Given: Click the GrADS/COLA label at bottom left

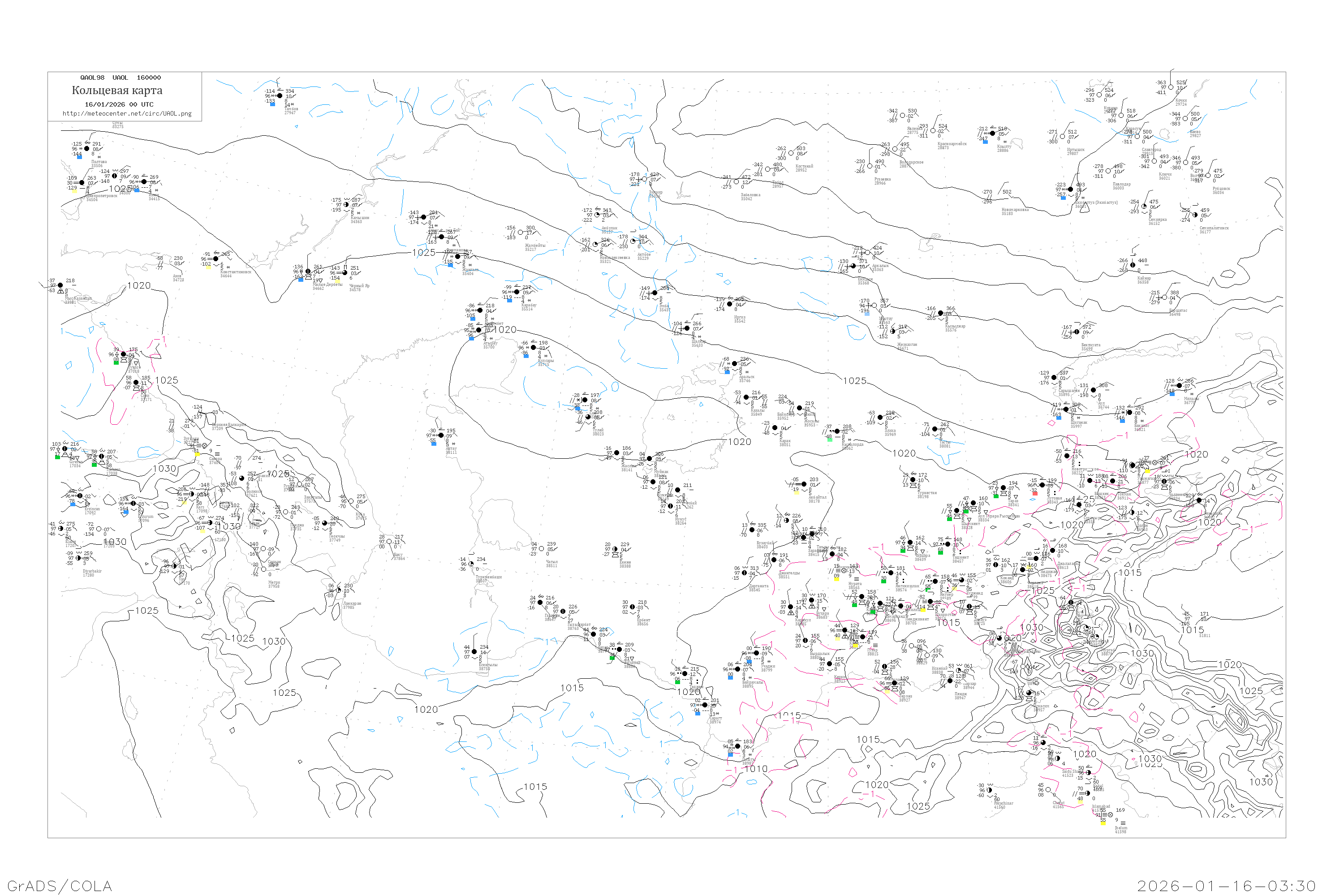Looking at the screenshot, I should point(60,886).
